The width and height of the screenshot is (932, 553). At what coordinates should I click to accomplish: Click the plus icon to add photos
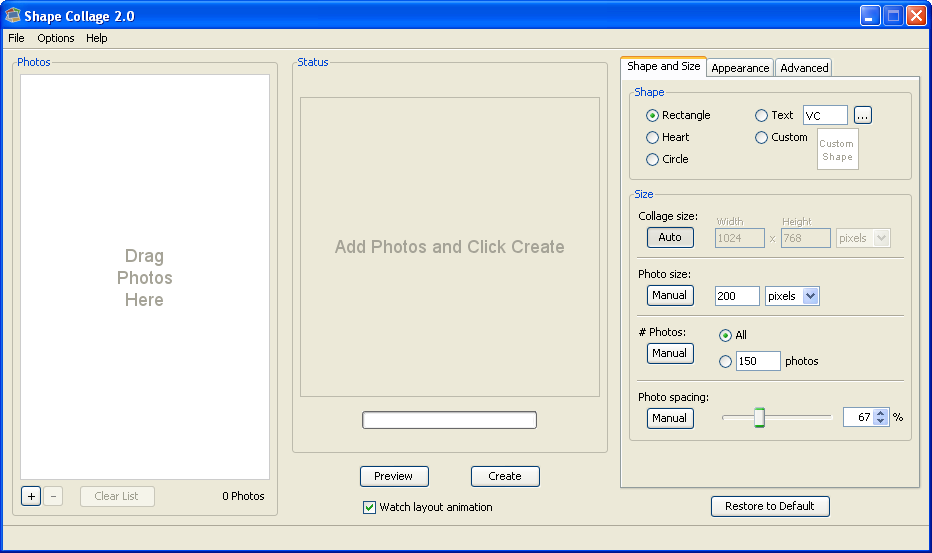(31, 496)
